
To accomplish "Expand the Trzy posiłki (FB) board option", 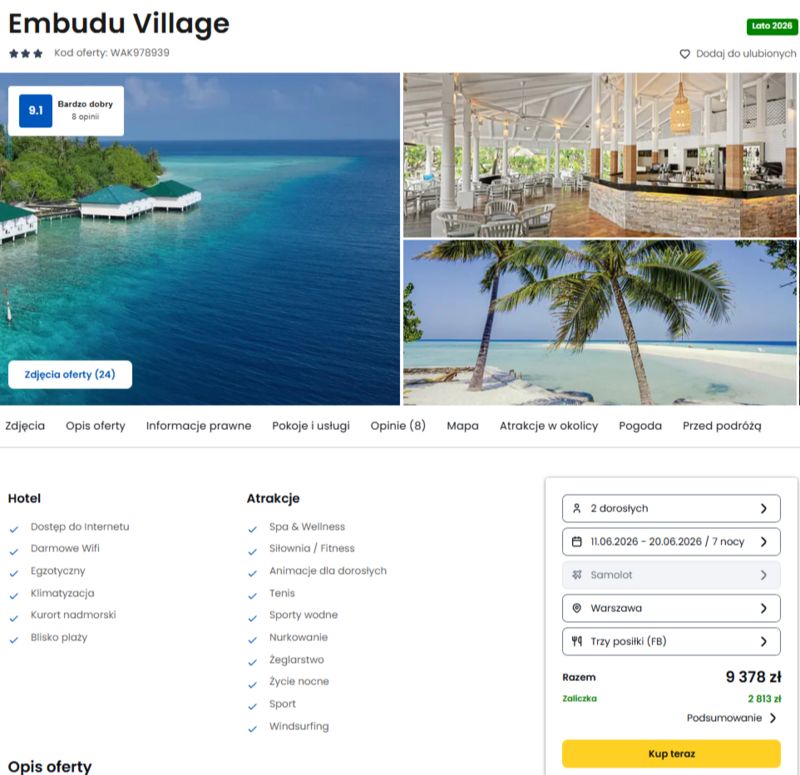I will (671, 641).
